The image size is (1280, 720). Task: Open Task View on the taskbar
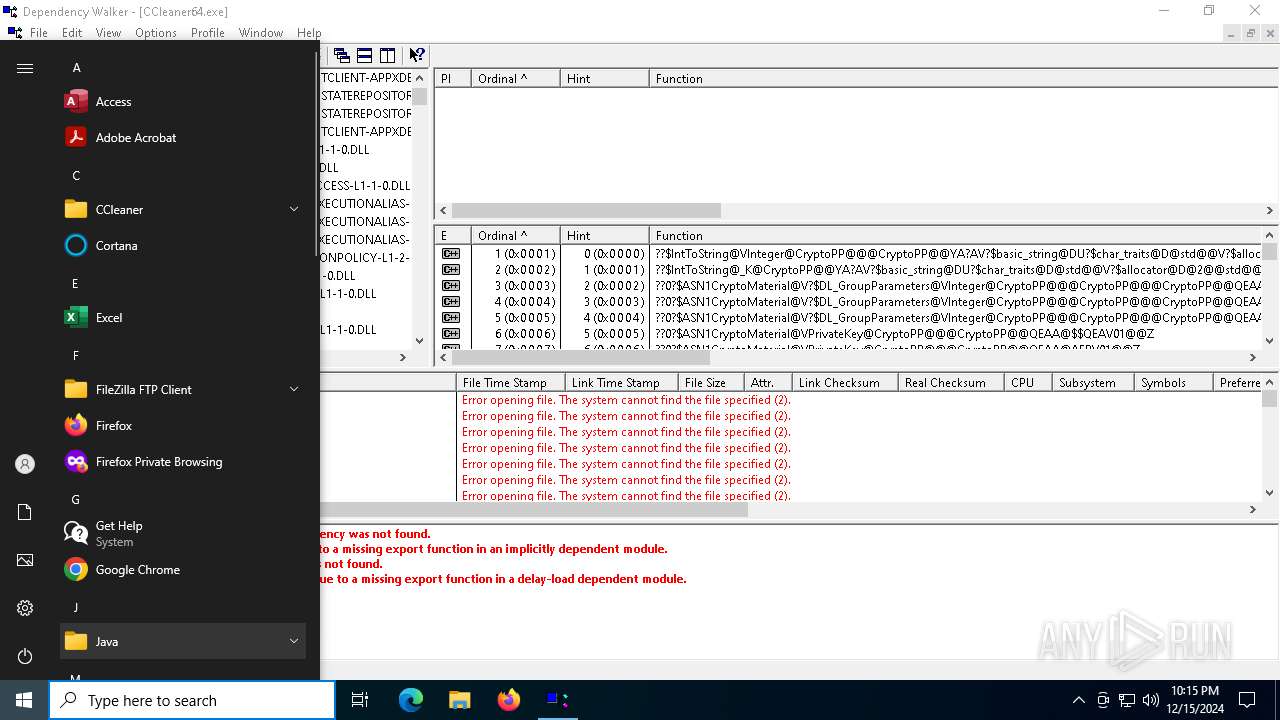(x=360, y=700)
